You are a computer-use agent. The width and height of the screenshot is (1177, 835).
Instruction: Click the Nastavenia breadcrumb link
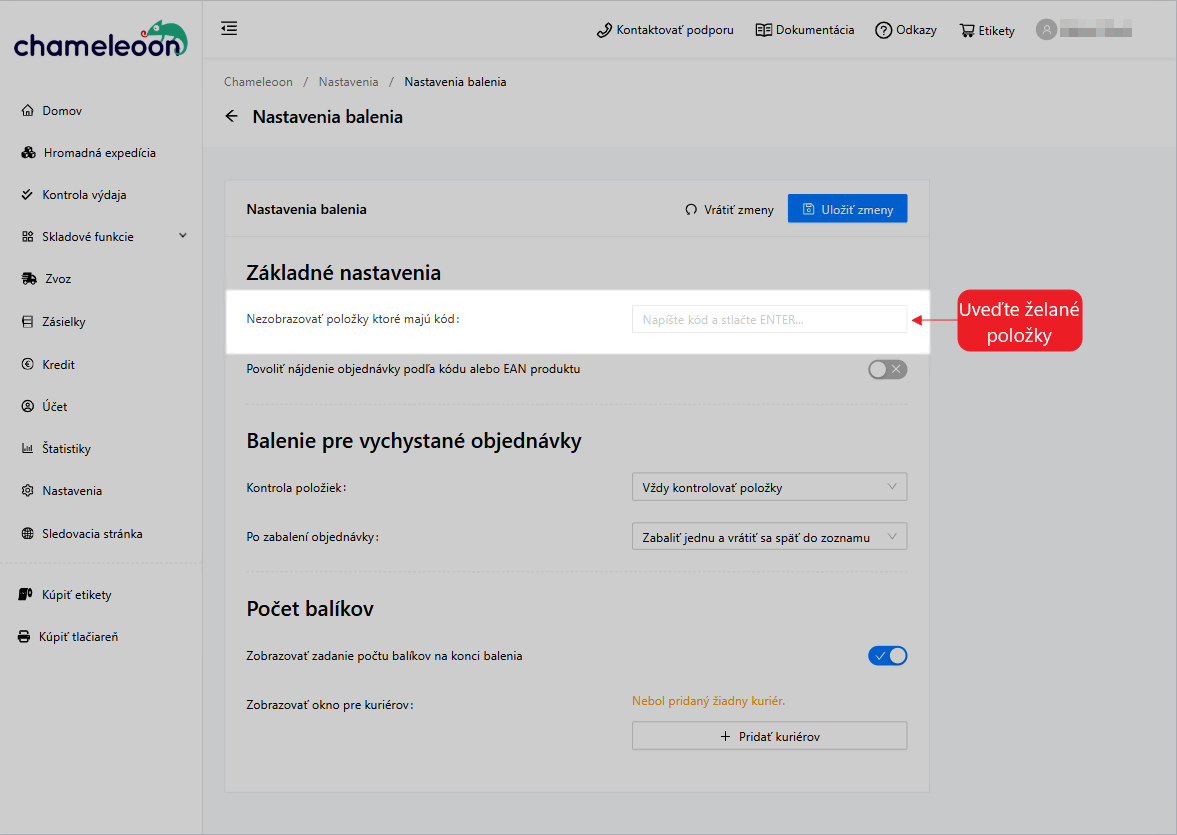(348, 82)
